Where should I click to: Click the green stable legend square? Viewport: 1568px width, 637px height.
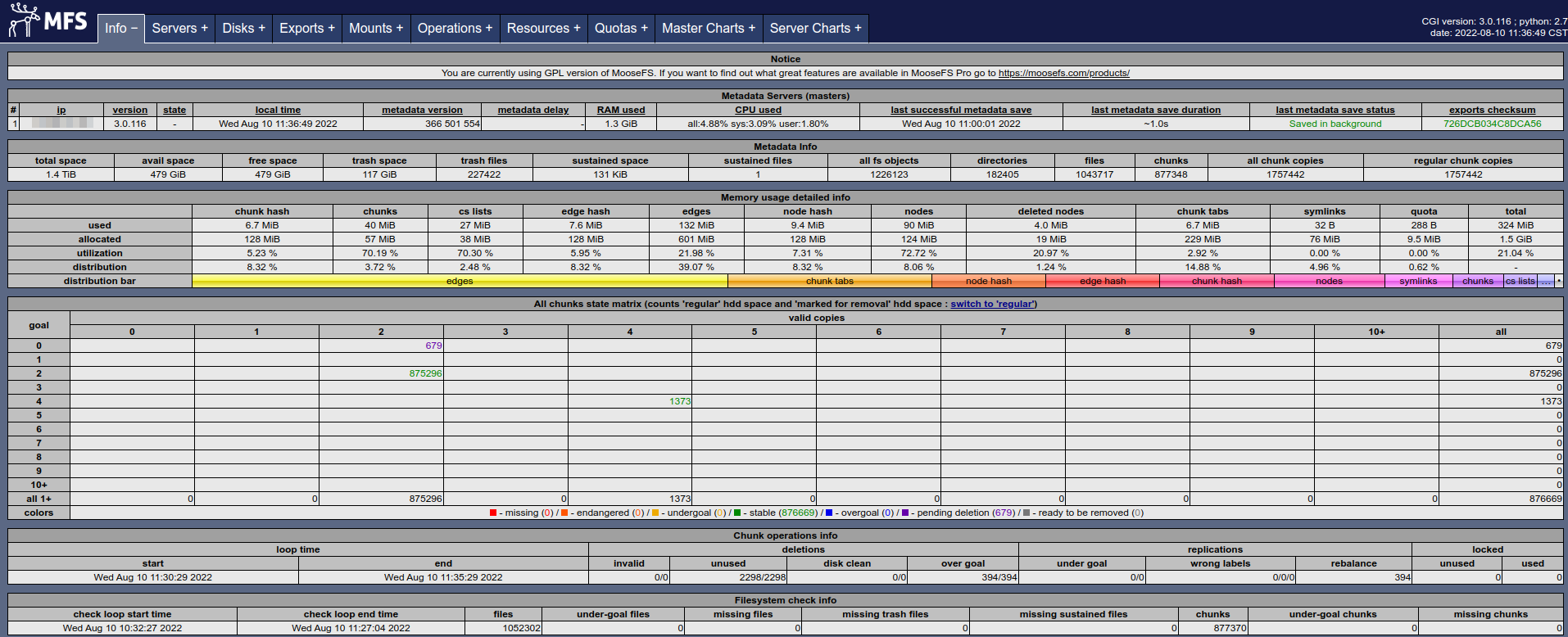(737, 513)
